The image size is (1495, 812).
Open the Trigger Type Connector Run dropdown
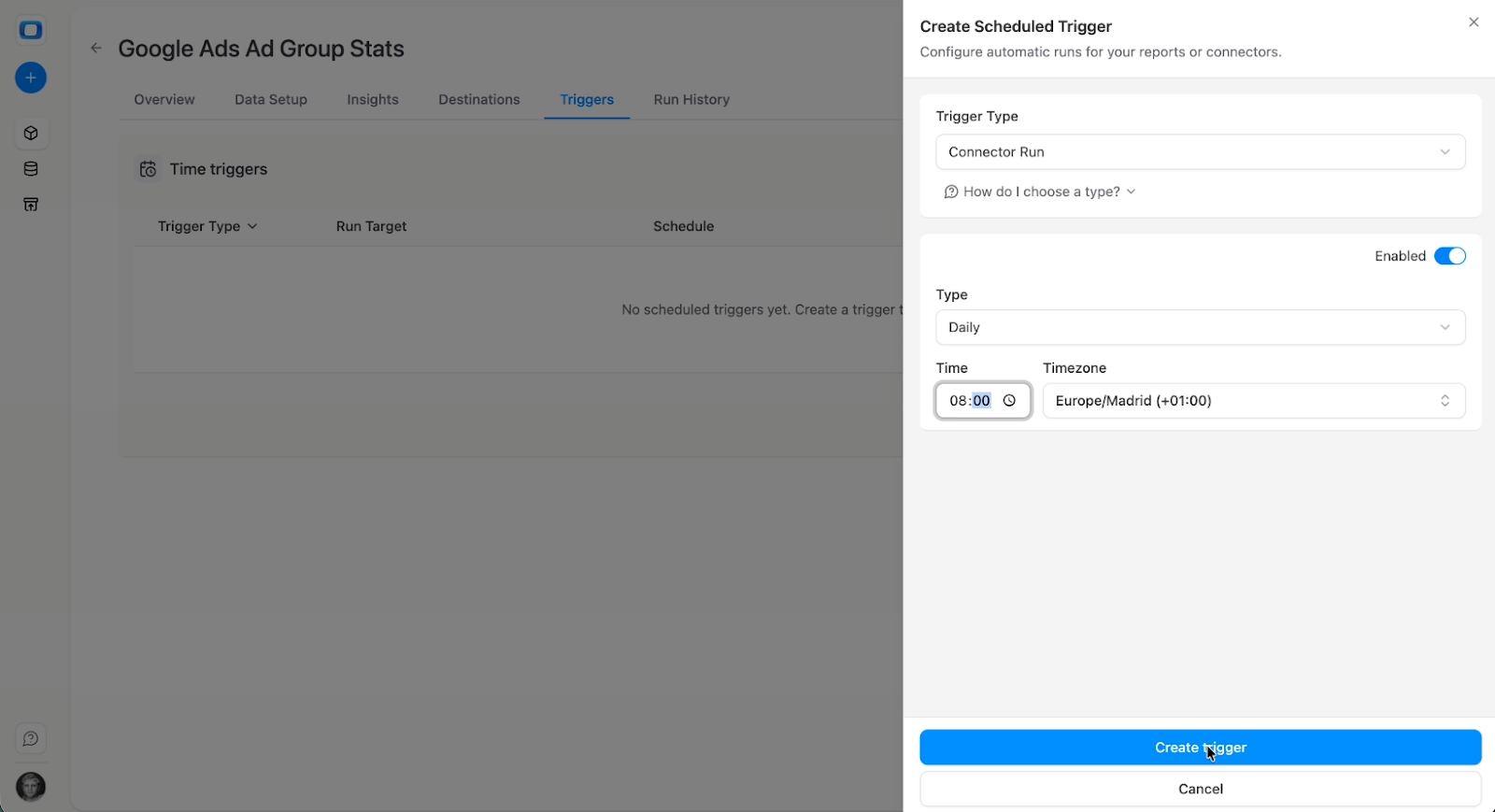click(1201, 152)
